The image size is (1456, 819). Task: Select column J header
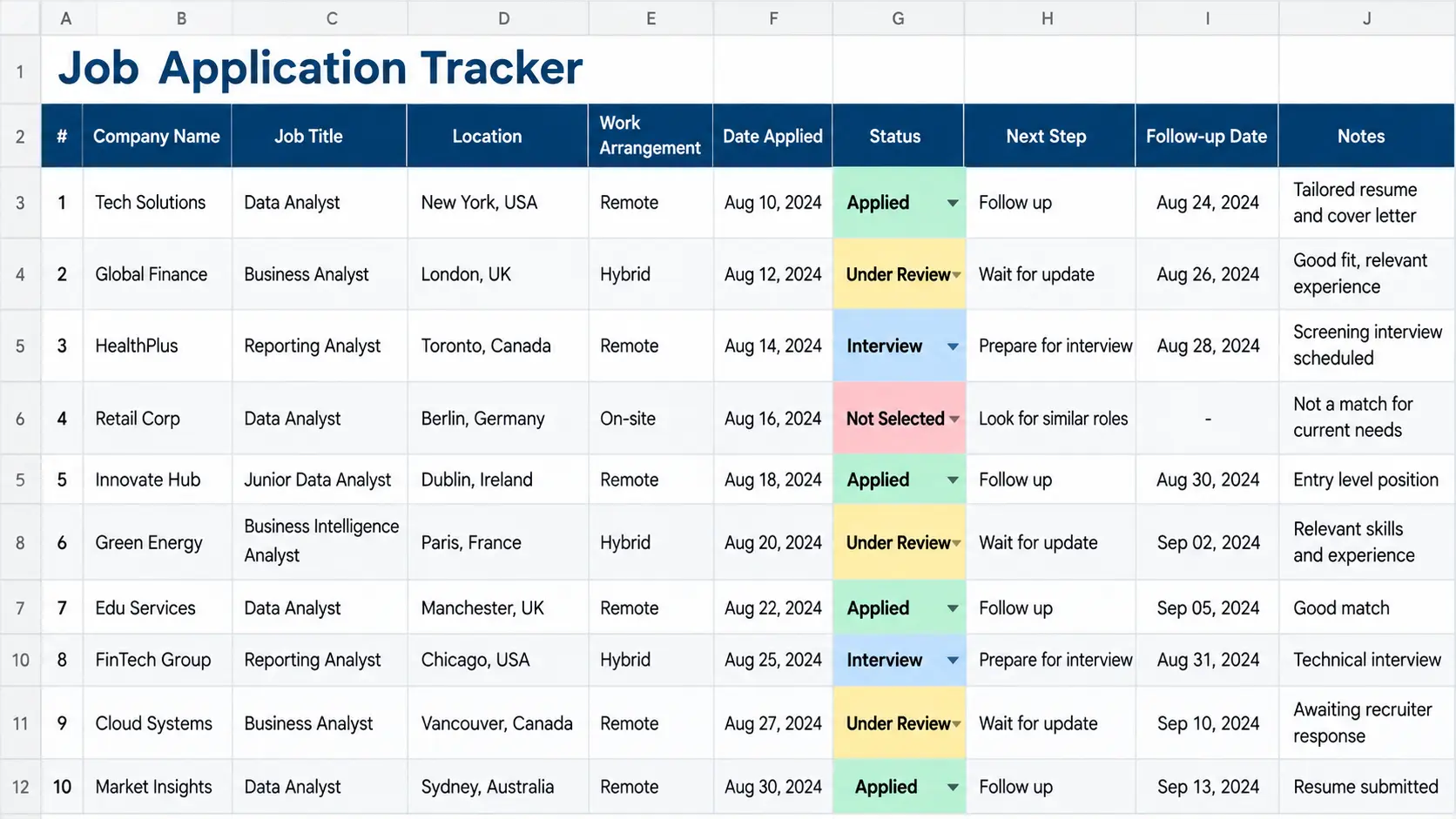click(1366, 18)
